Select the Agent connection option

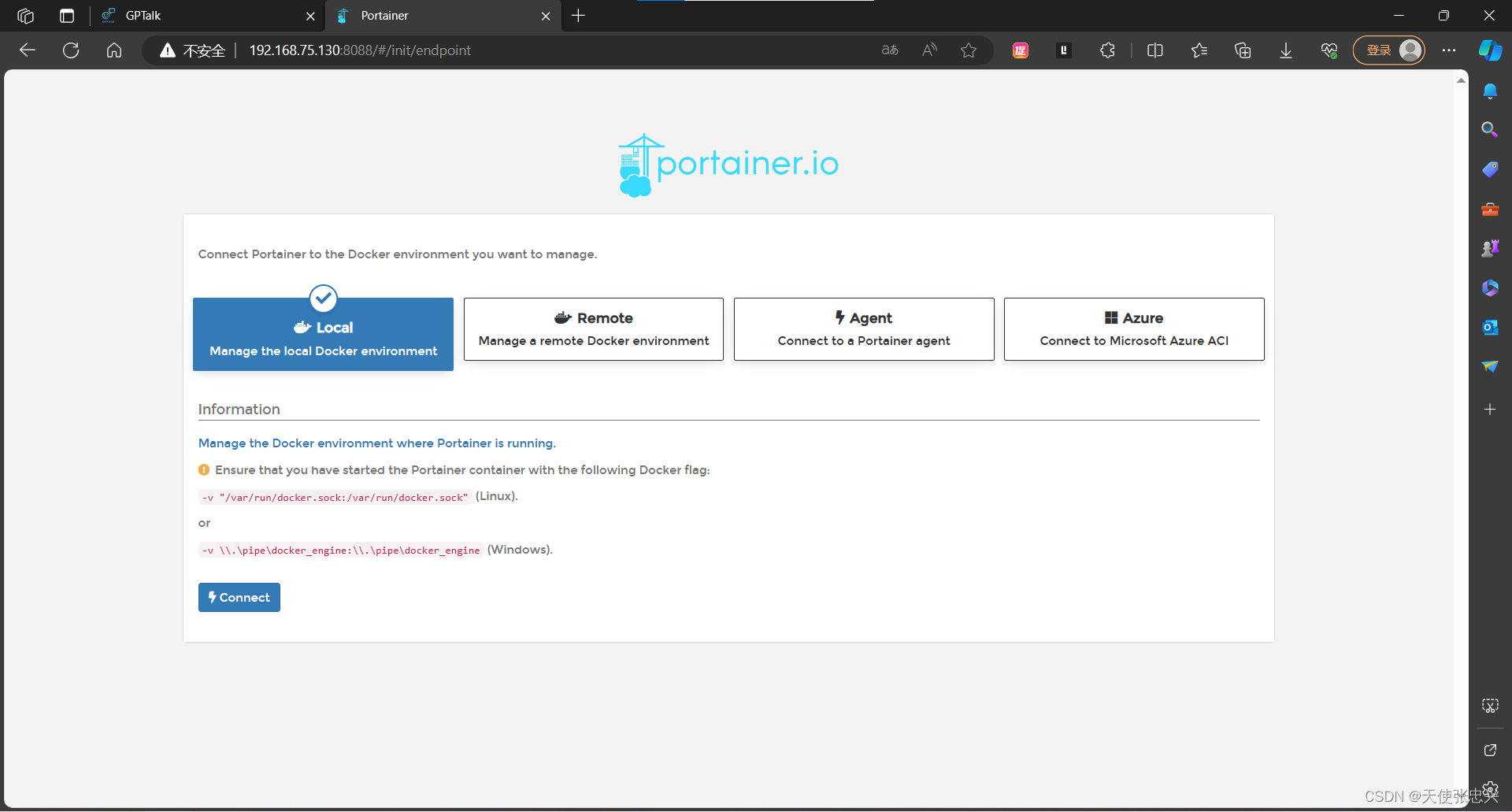[x=864, y=329]
